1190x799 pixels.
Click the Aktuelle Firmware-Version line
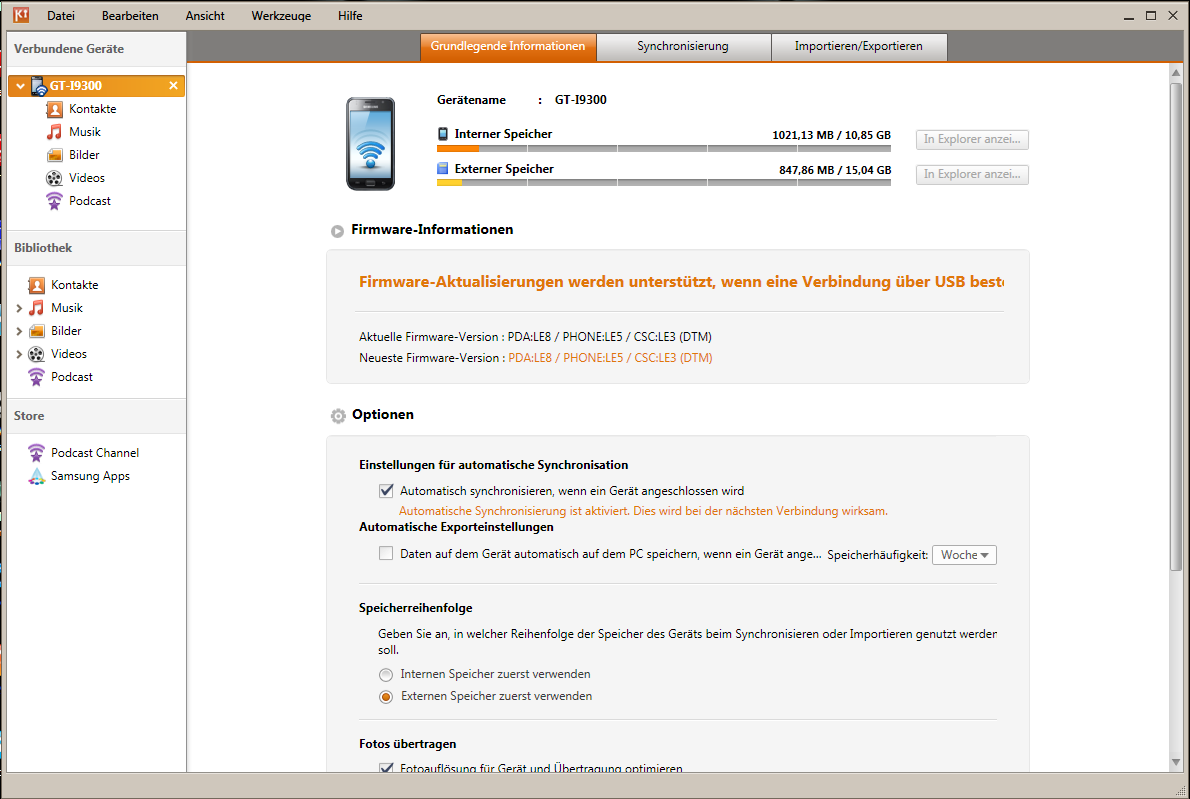(535, 337)
